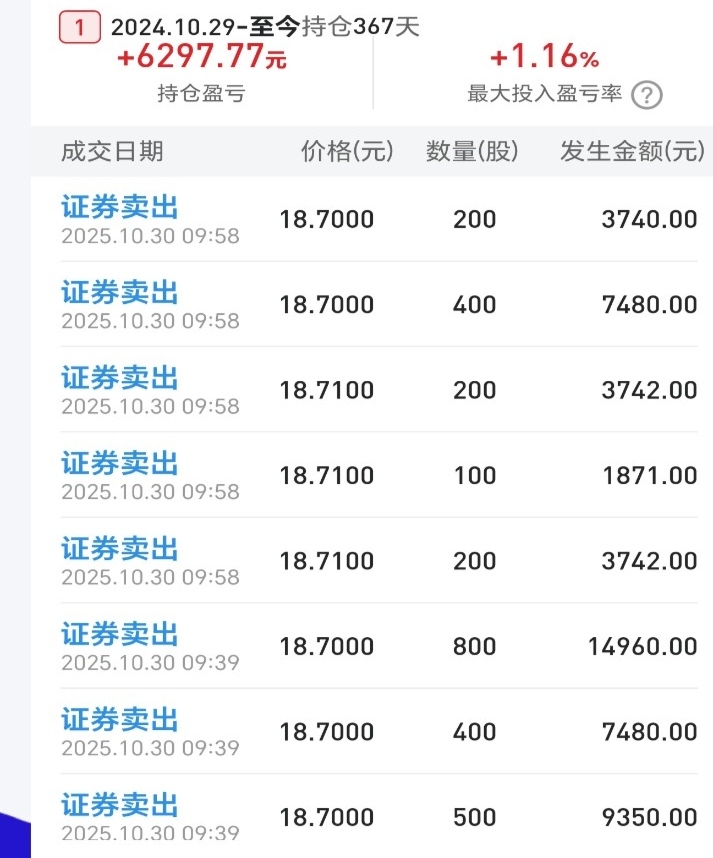The height and width of the screenshot is (858, 713).
Task: Select the 发生金额(元) column header
Action: 632,152
